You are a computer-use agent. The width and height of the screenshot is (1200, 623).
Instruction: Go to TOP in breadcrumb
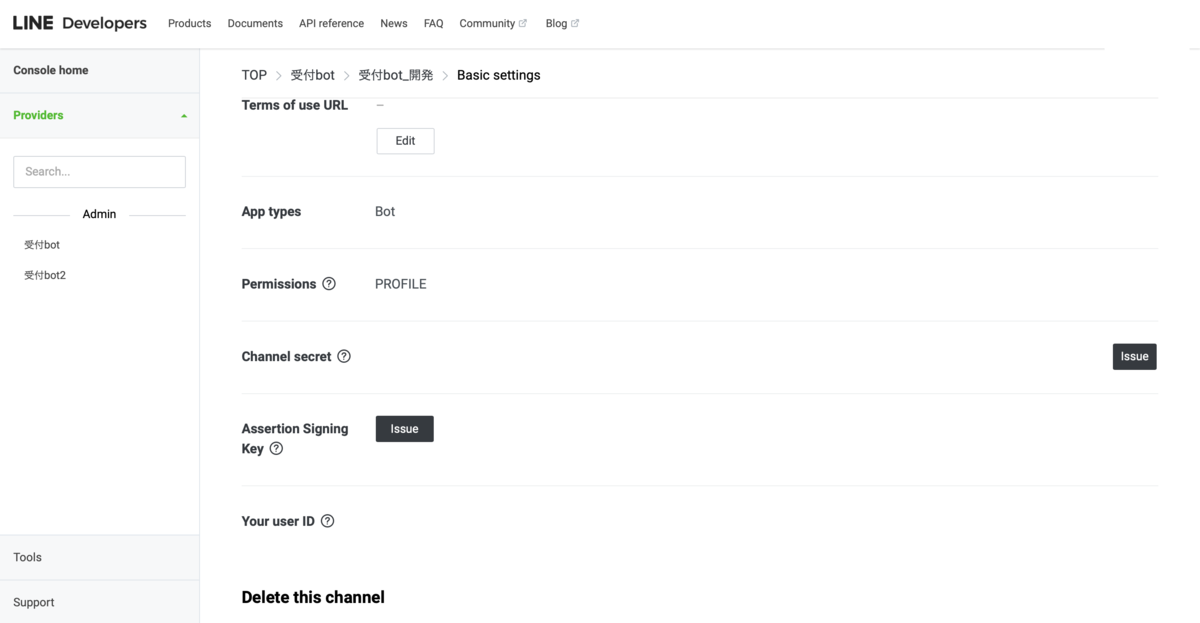pos(254,75)
